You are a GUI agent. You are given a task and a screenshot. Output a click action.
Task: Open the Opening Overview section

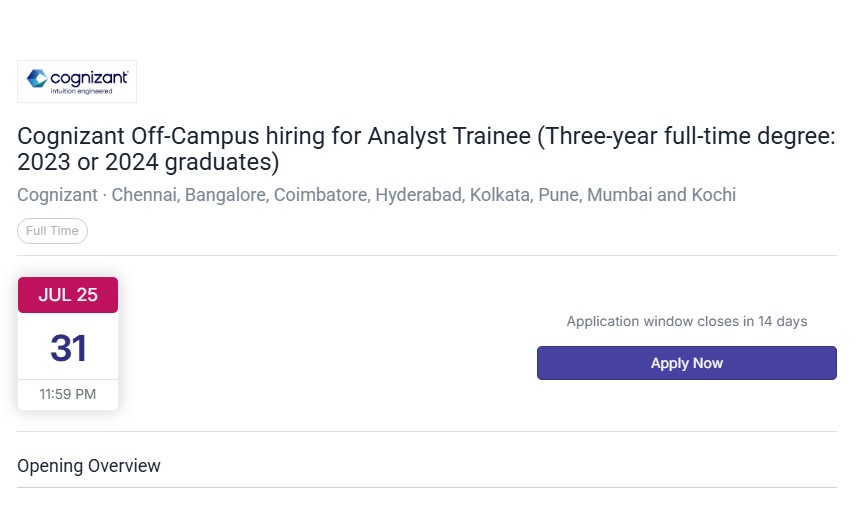(x=89, y=466)
